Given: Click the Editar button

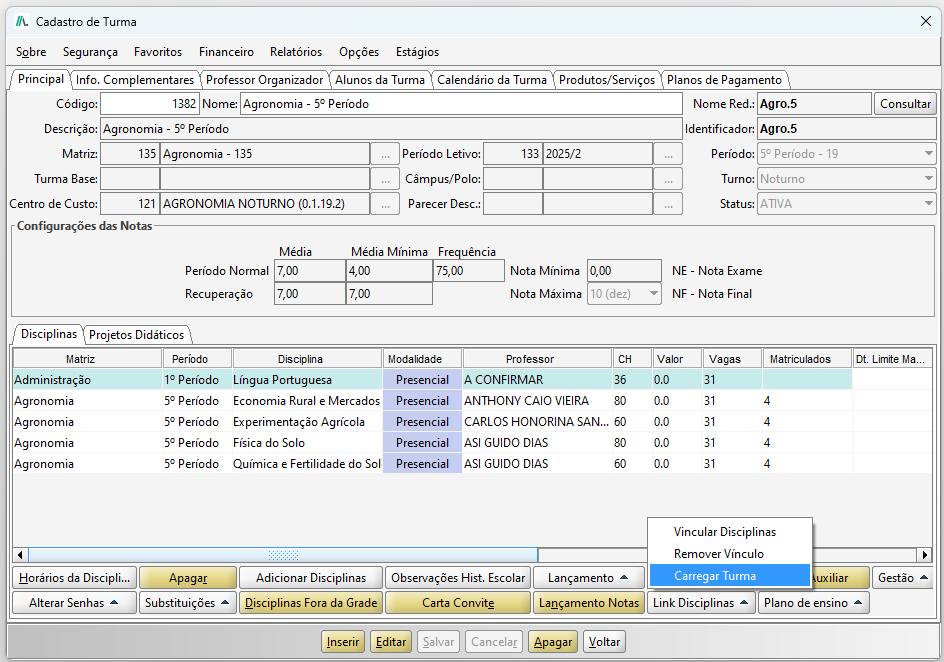Looking at the screenshot, I should pyautogui.click(x=391, y=642).
